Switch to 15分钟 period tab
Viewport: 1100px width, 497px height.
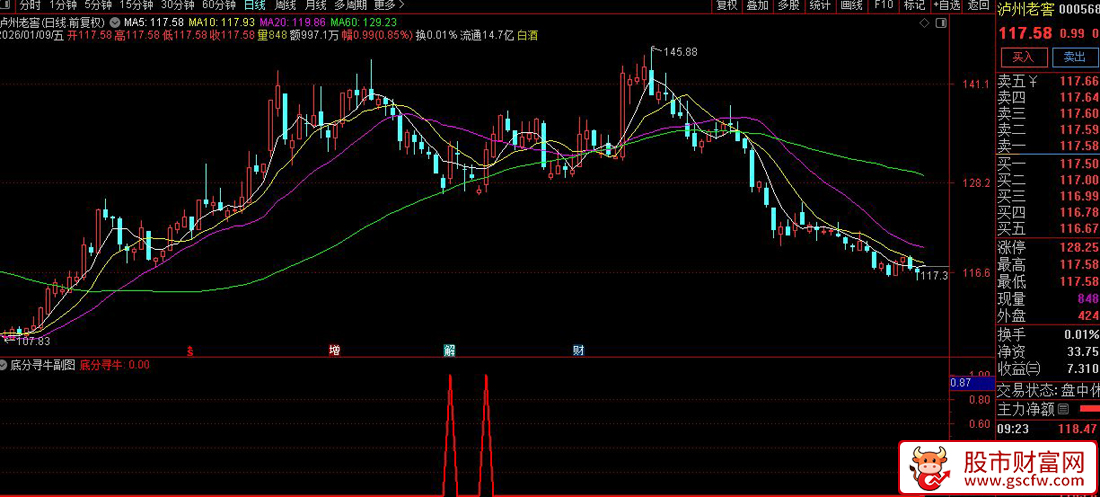click(136, 5)
